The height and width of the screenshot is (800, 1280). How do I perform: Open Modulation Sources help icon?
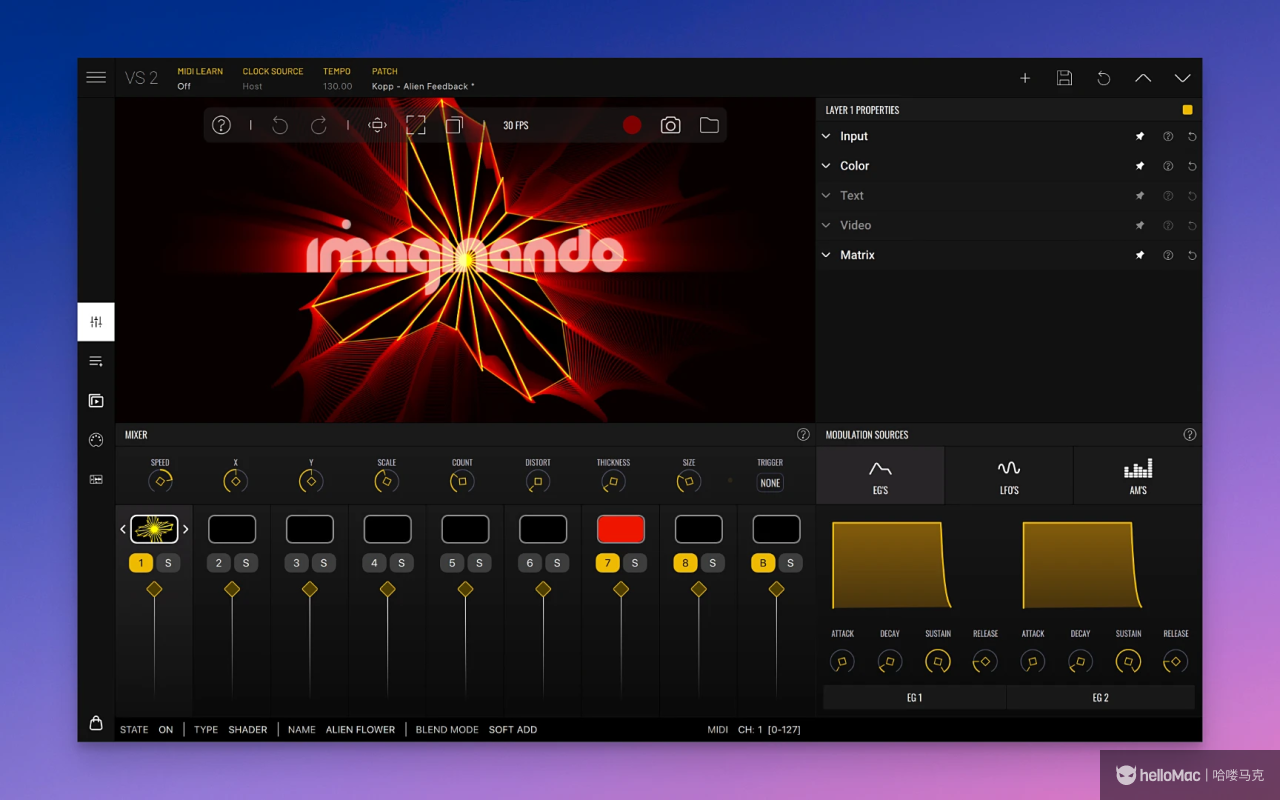(1190, 435)
